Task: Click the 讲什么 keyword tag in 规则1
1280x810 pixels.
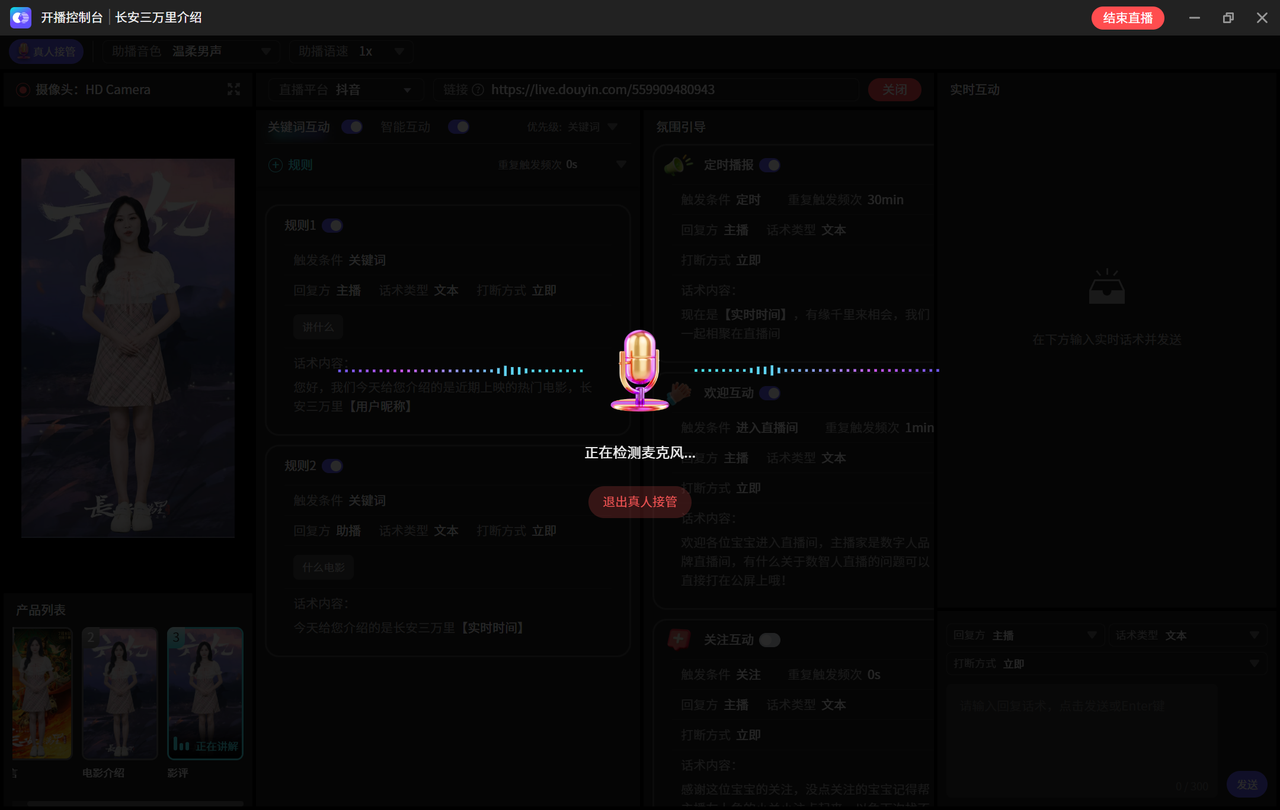Action: tap(319, 327)
